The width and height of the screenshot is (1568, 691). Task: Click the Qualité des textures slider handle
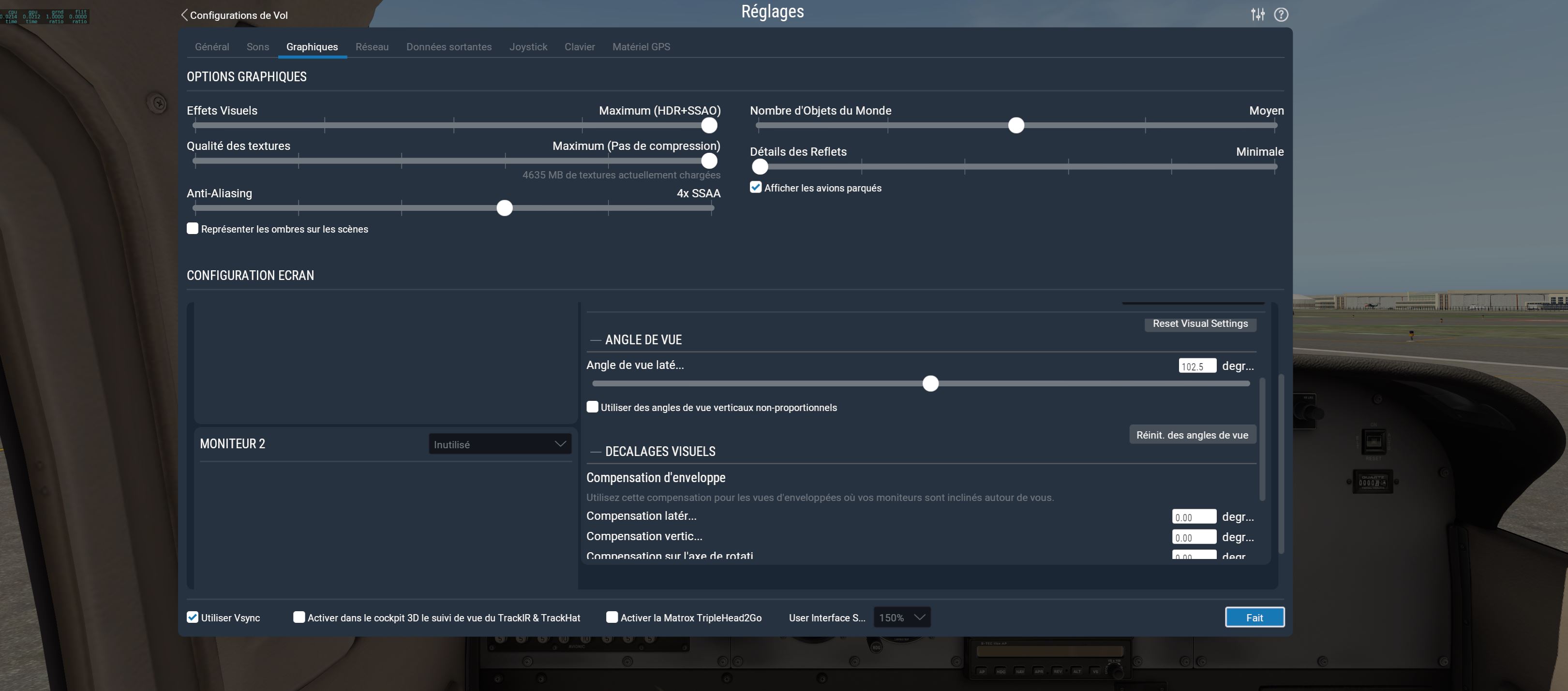coord(708,161)
